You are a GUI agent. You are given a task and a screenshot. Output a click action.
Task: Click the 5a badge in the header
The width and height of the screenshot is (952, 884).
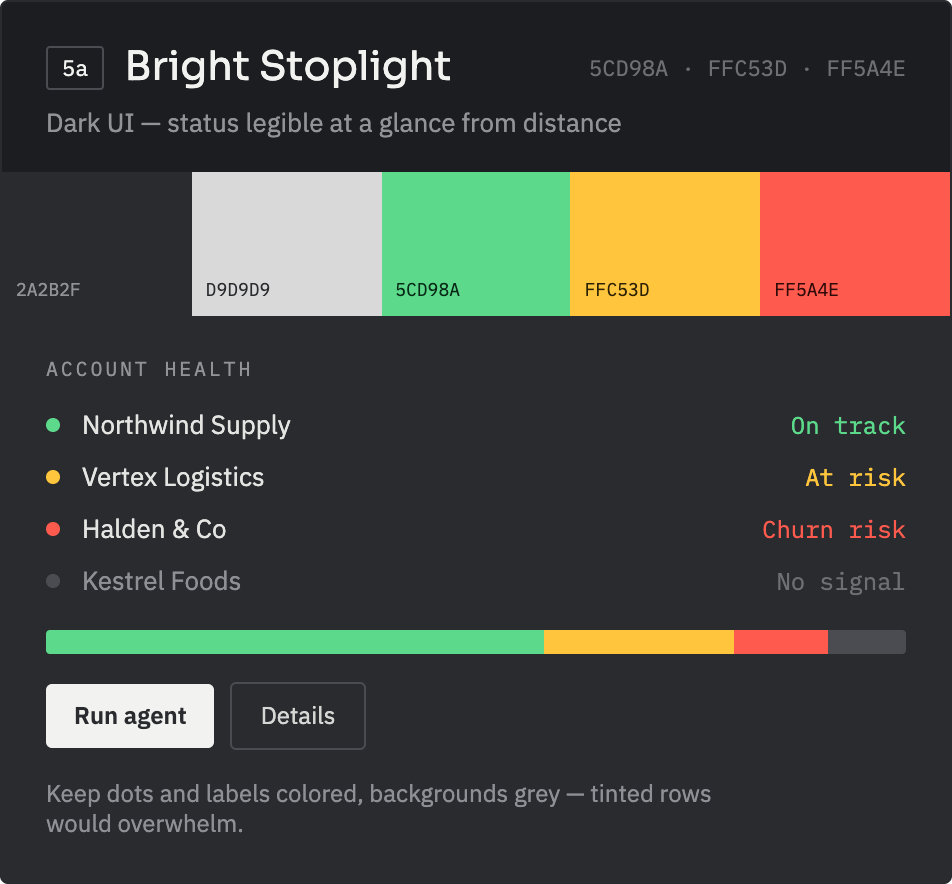[x=75, y=68]
